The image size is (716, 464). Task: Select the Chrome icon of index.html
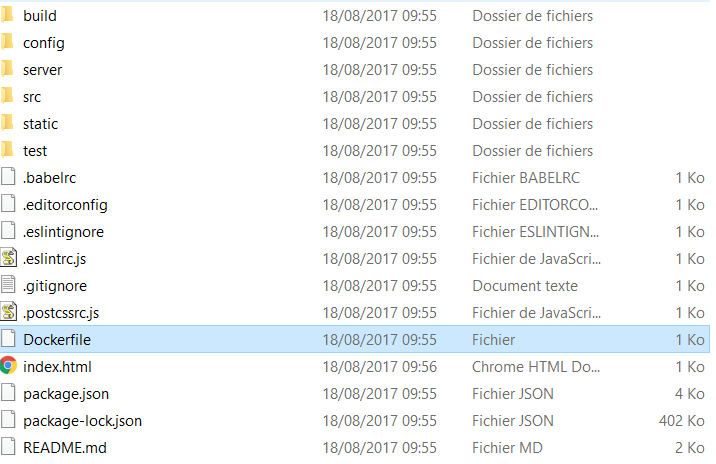[8, 366]
